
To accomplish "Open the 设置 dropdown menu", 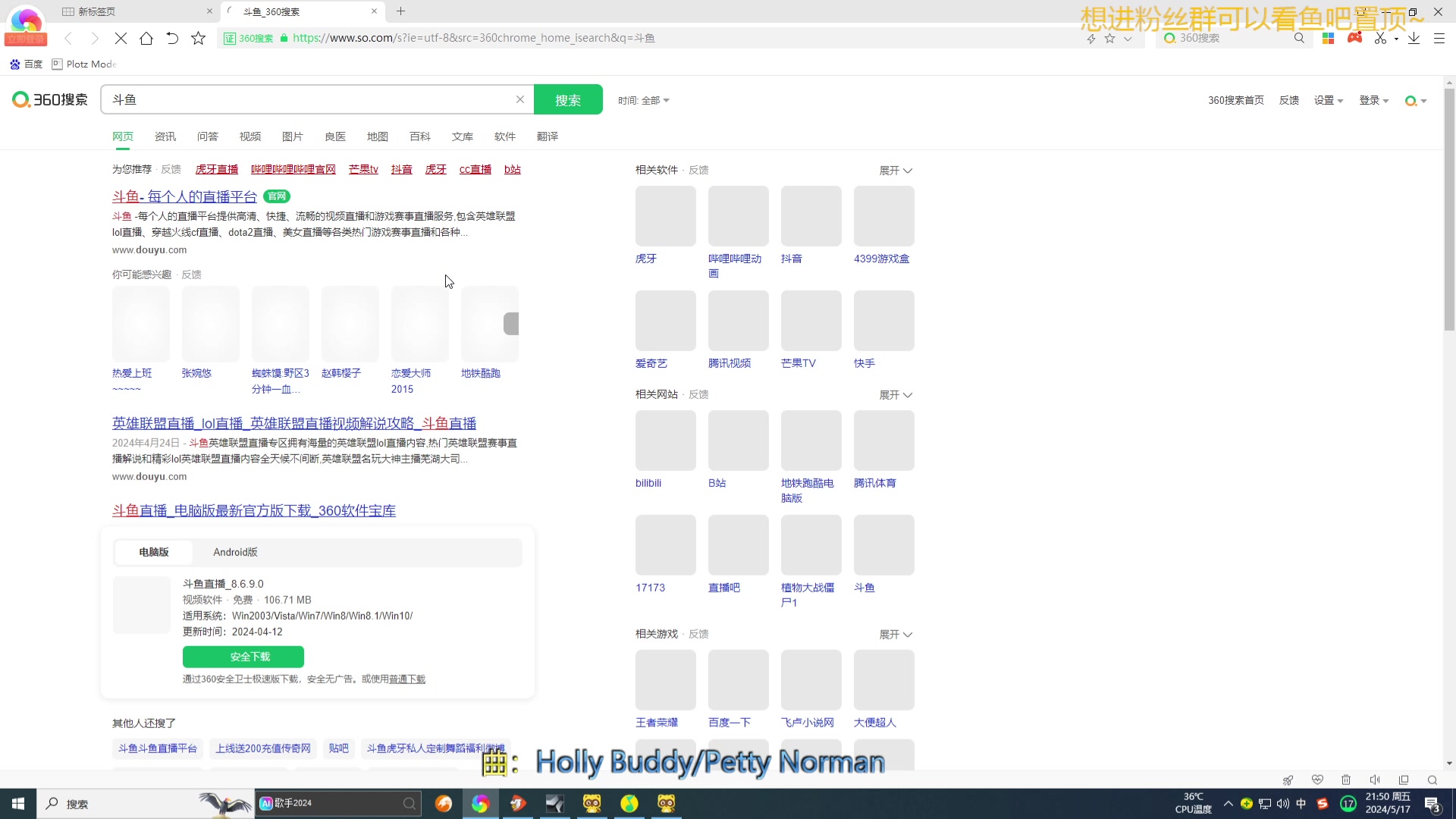I will (1328, 100).
